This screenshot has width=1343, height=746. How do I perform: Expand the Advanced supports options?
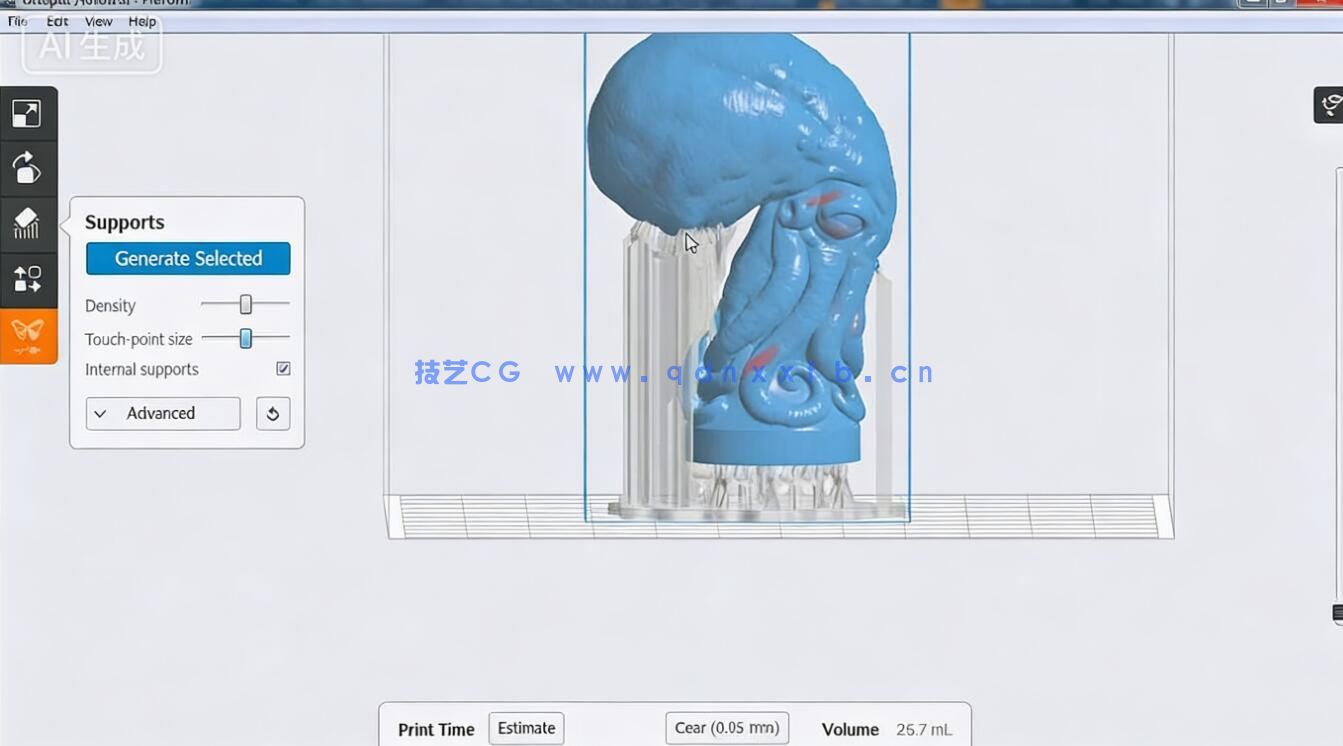pos(162,413)
